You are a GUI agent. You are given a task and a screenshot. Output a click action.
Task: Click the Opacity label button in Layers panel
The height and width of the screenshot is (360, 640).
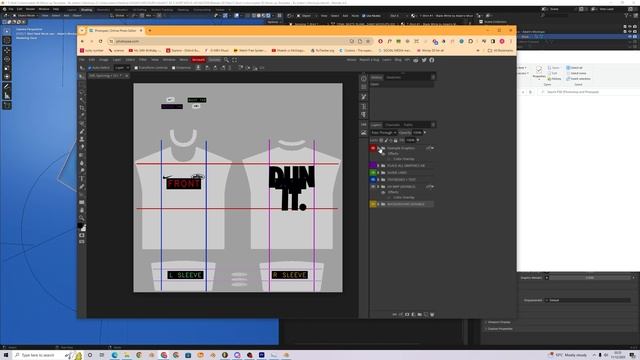[405, 133]
